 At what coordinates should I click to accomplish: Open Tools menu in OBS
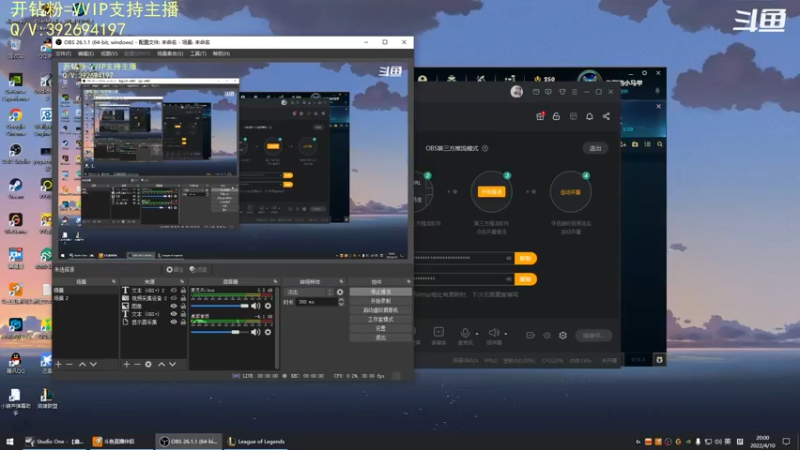(x=198, y=54)
